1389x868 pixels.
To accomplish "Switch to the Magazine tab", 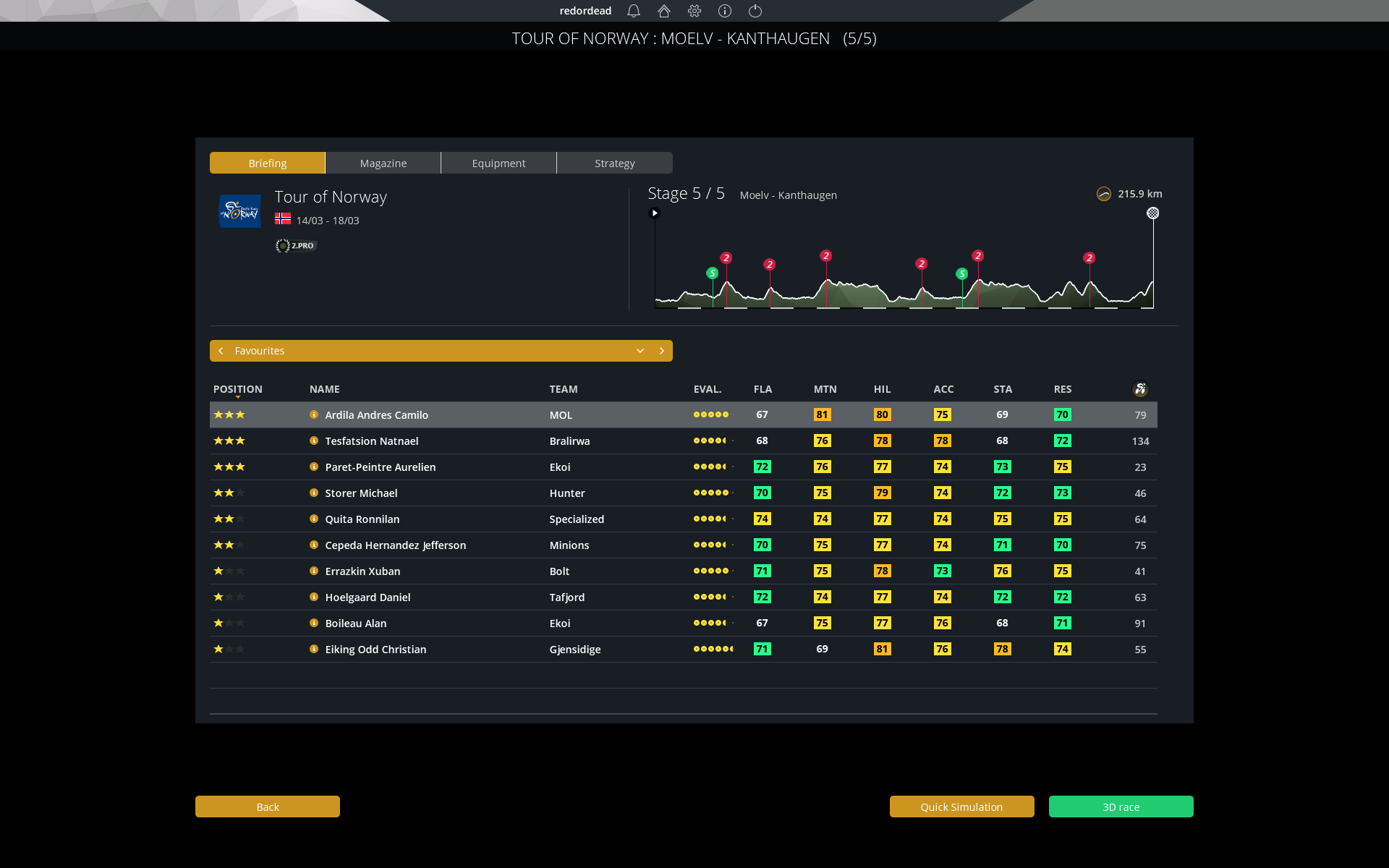I will coord(383,163).
